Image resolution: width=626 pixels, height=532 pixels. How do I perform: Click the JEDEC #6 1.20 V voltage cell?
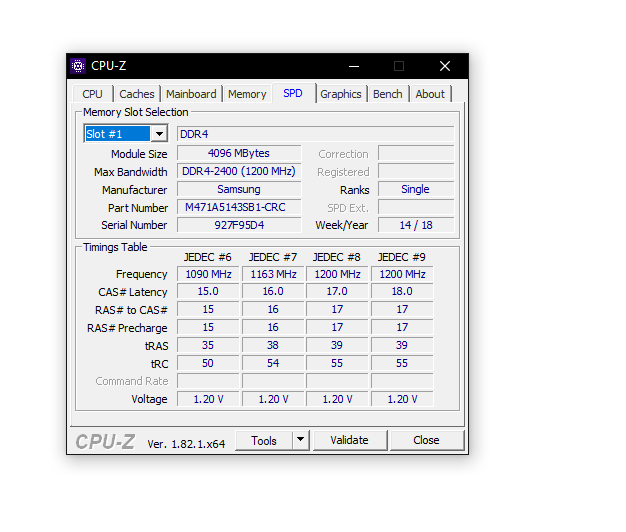point(208,399)
